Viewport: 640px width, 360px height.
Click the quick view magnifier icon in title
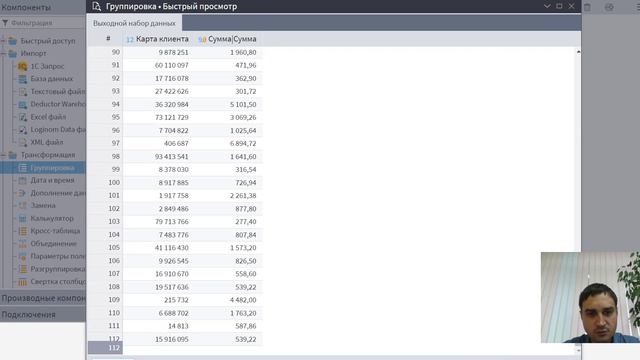click(x=96, y=6)
